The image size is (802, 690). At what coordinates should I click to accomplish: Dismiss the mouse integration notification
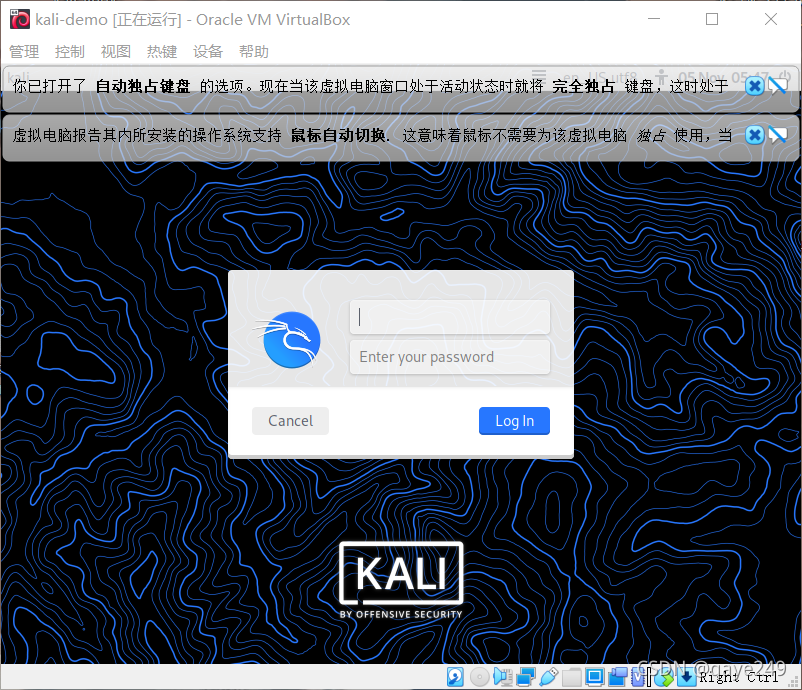point(754,135)
